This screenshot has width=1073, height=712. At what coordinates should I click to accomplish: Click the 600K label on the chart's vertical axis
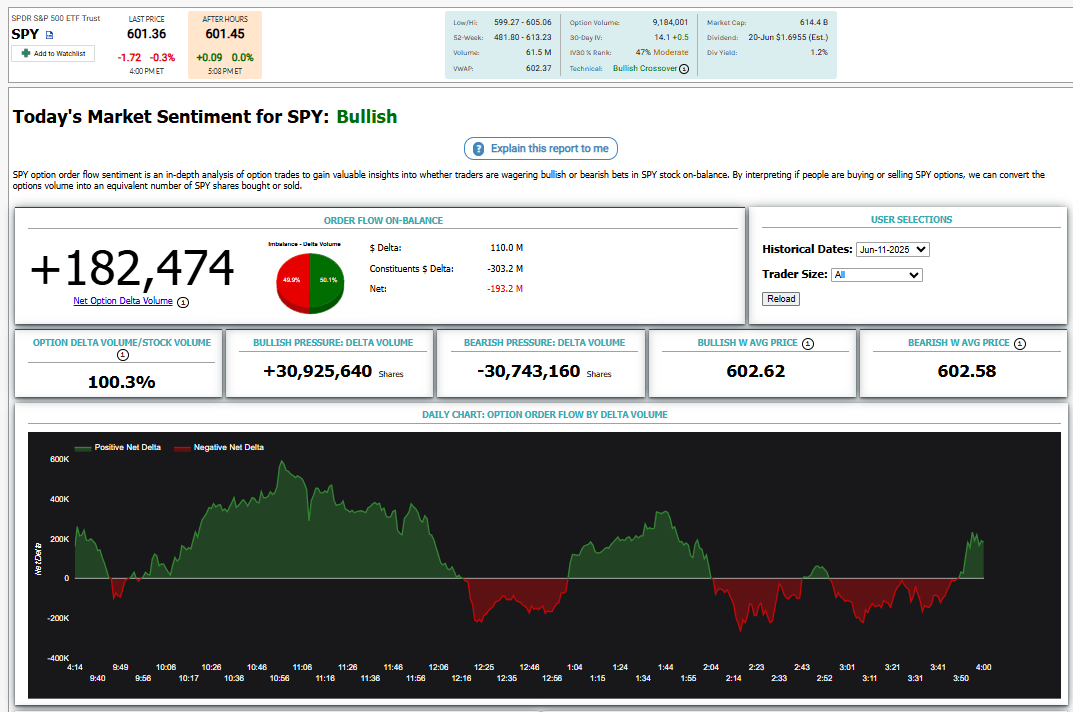[60, 459]
